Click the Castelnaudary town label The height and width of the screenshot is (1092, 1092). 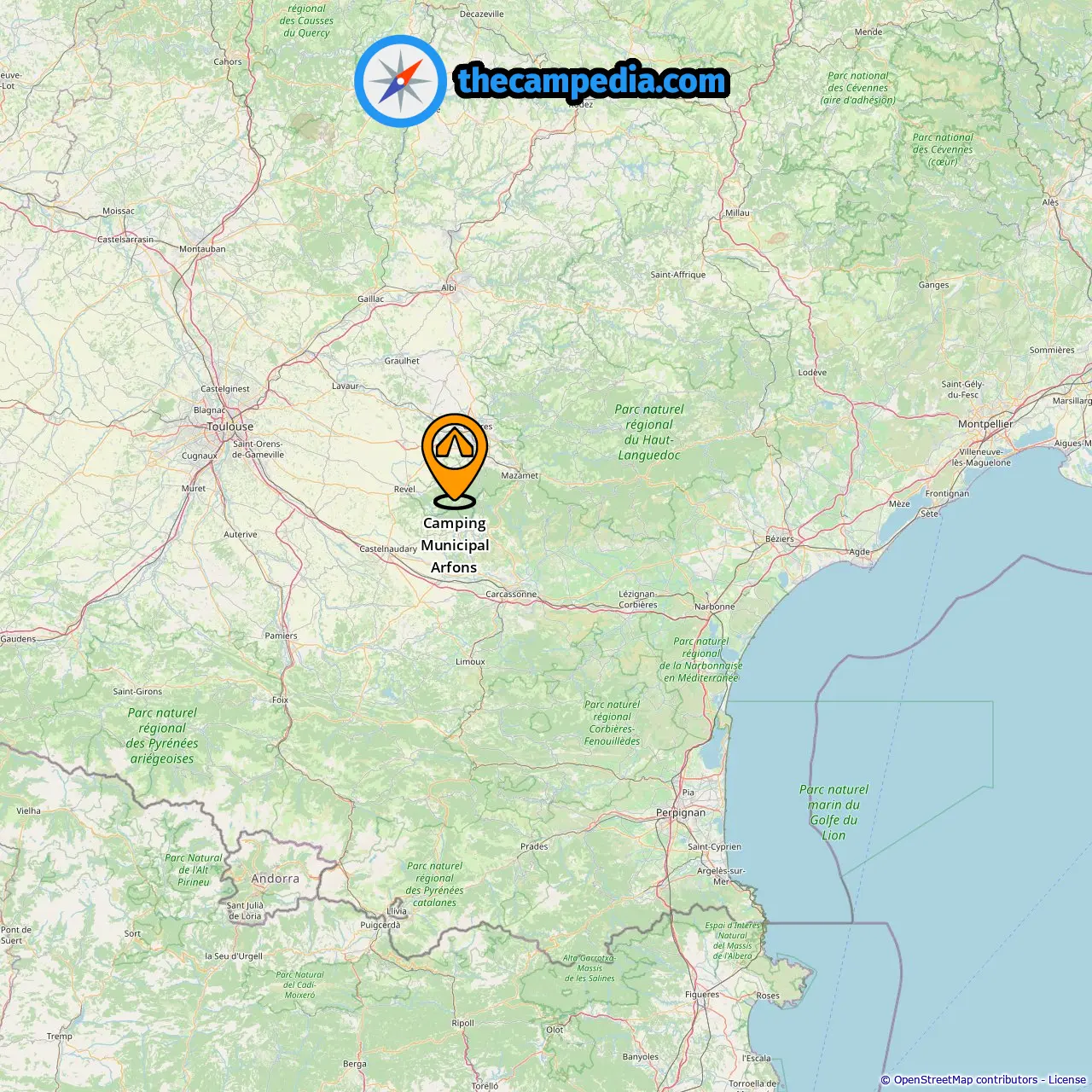pos(388,549)
